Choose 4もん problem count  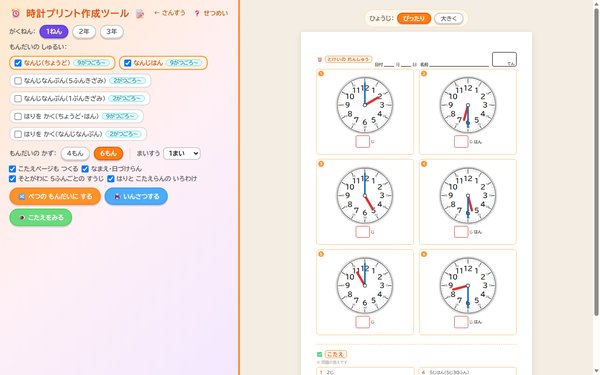coord(75,153)
